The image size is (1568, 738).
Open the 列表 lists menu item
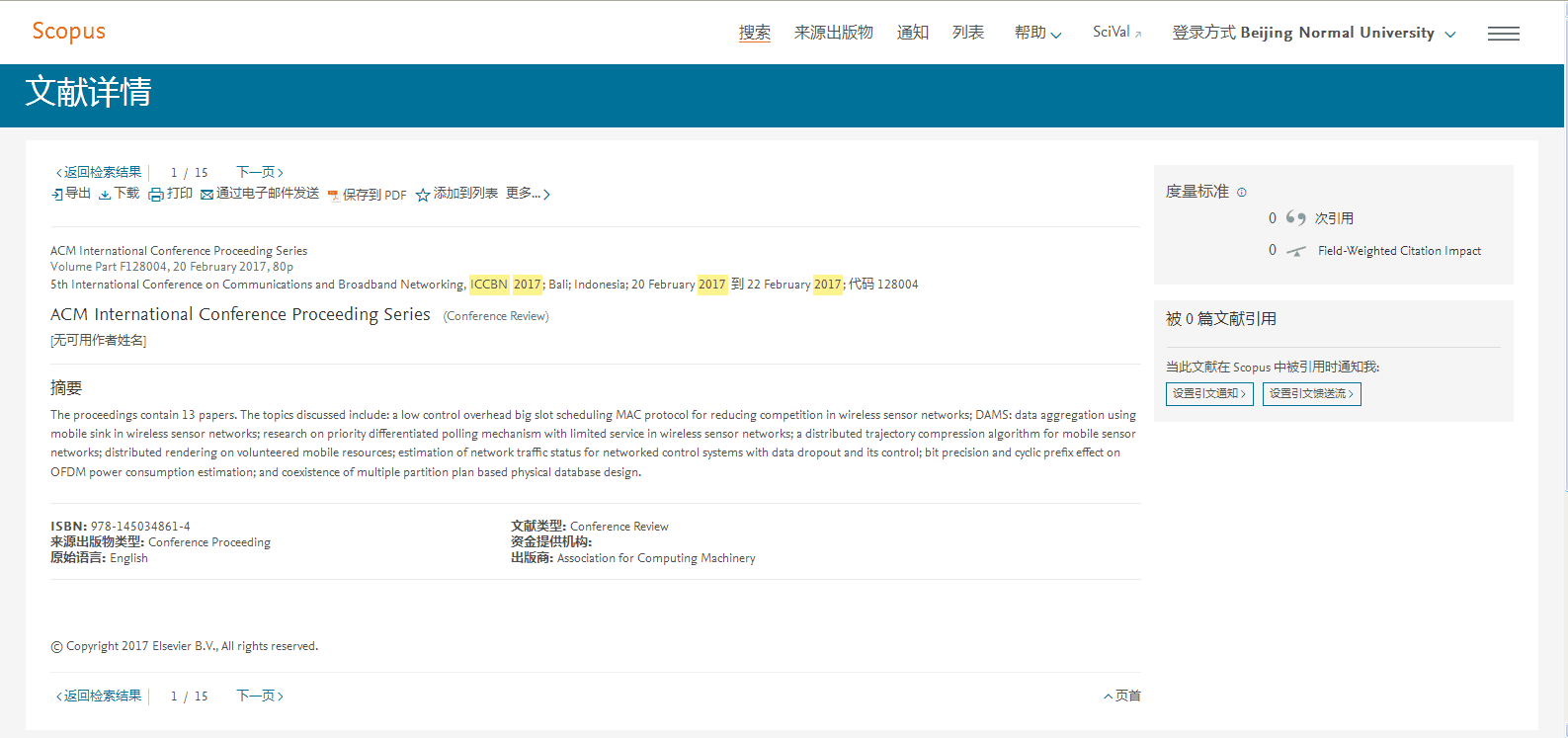[968, 33]
